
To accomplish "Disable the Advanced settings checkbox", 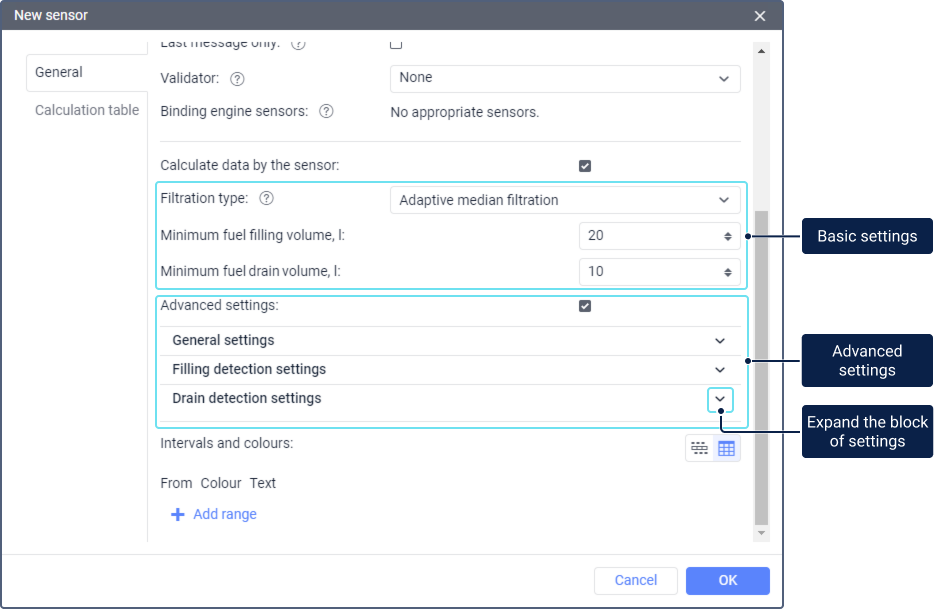I will (x=585, y=306).
